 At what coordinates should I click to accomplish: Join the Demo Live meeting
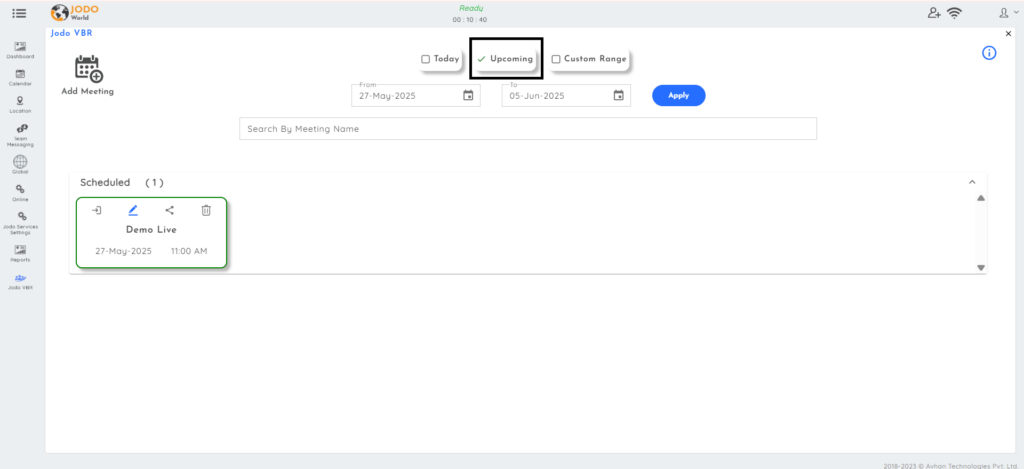[96, 210]
